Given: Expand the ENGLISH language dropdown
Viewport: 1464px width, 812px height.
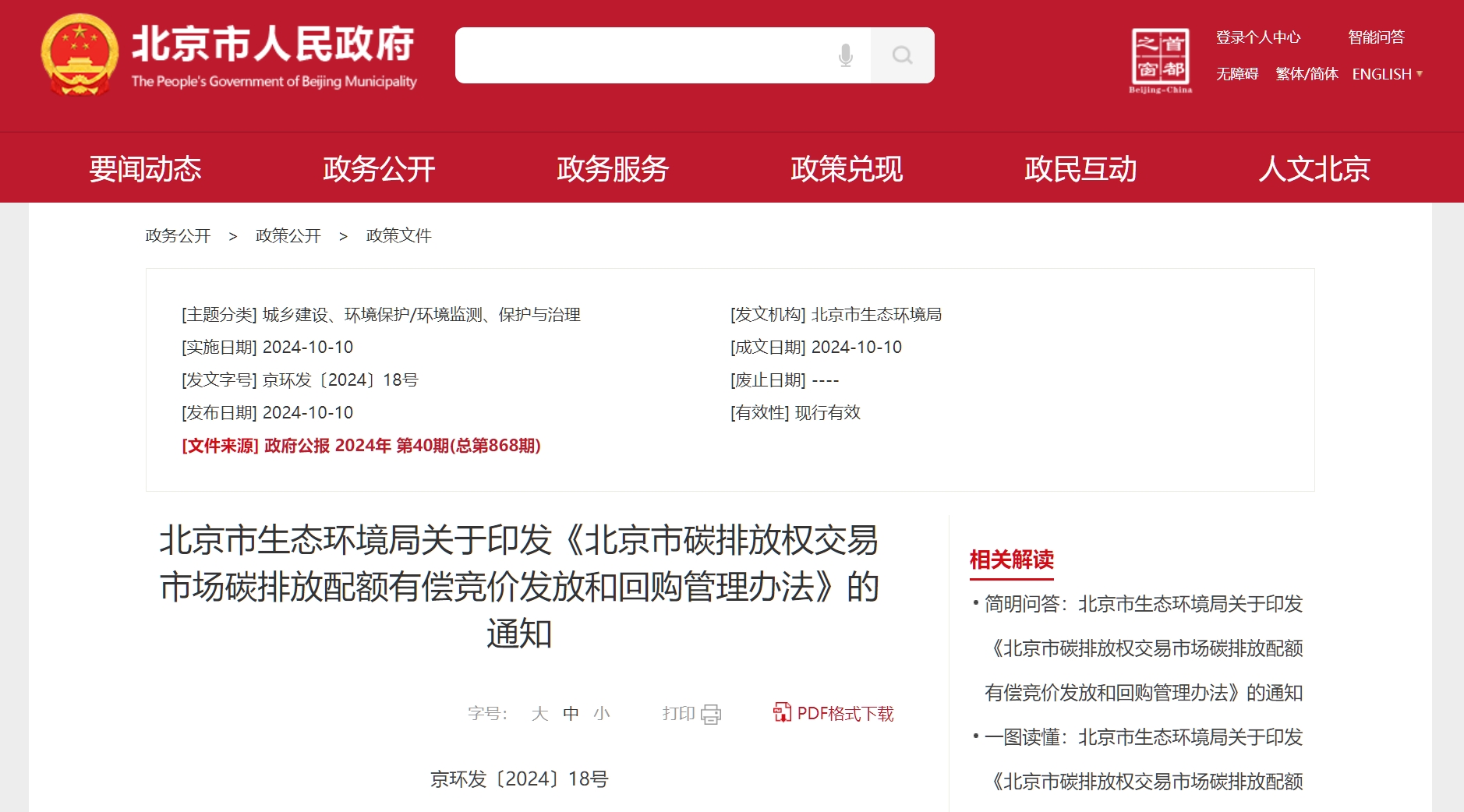Looking at the screenshot, I should pos(1388,74).
